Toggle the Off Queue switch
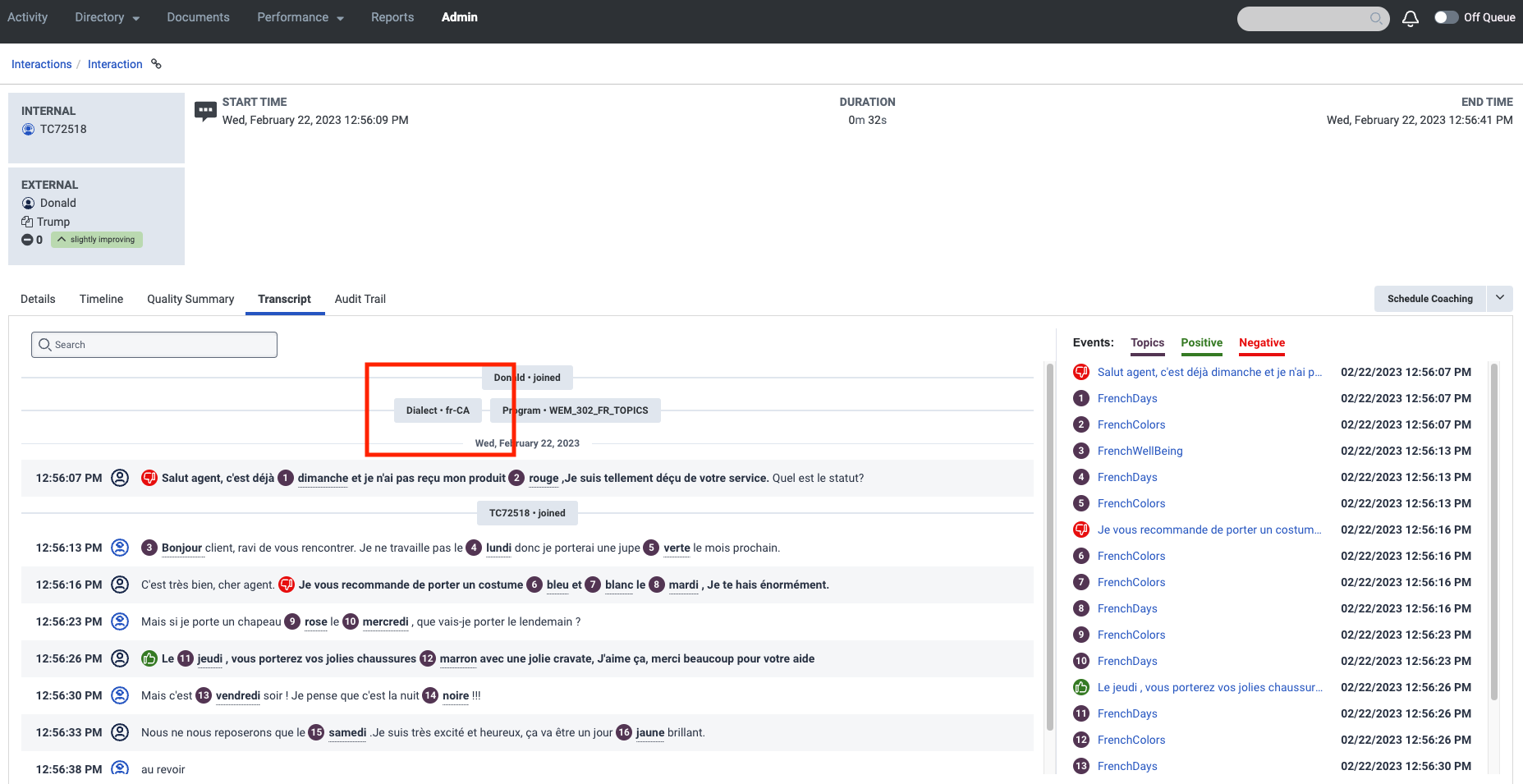This screenshot has height=784, width=1523. point(1447,16)
